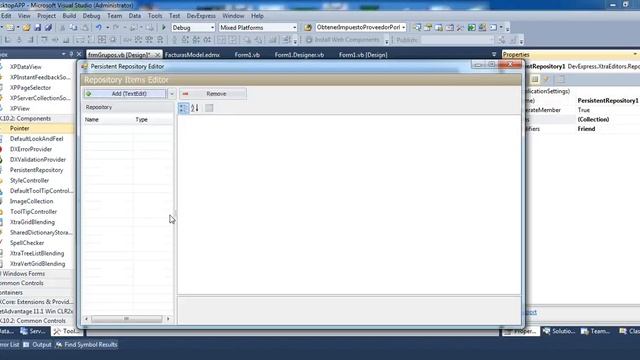Expand the X10.2: Common Controls group

click(37, 320)
